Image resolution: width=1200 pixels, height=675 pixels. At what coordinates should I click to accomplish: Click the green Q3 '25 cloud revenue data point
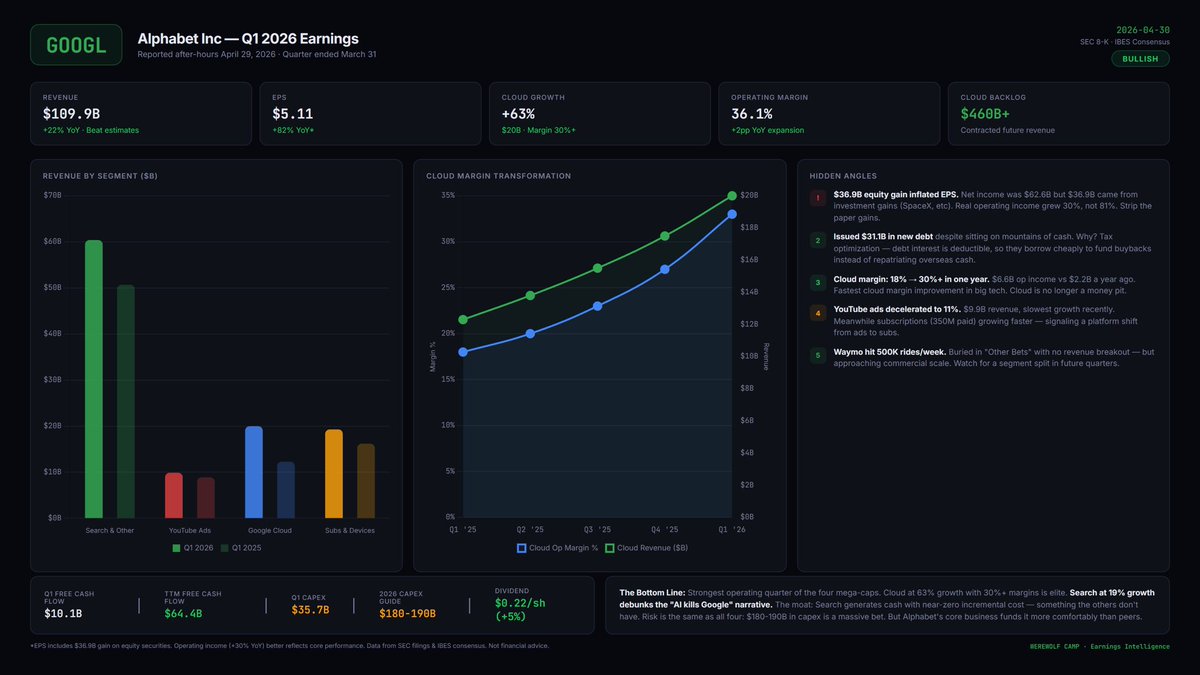[x=597, y=268]
